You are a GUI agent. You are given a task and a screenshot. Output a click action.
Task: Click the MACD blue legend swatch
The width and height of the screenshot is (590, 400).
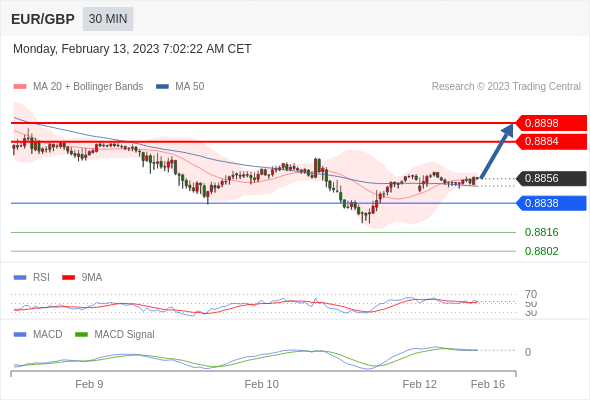tap(20, 335)
